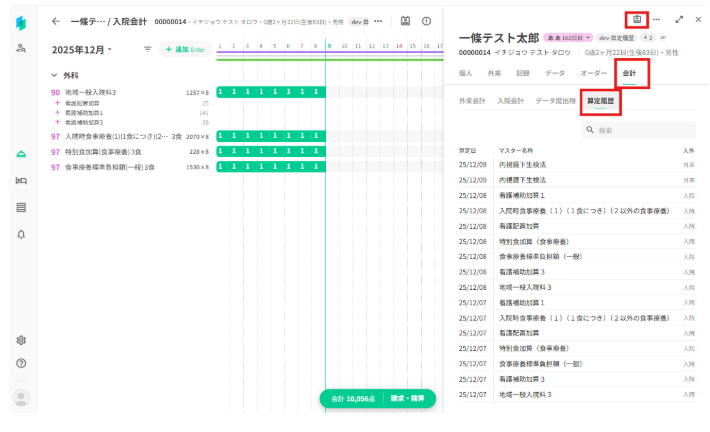Click the 請求・精算 button
710x432 pixels.
pyautogui.click(x=407, y=398)
